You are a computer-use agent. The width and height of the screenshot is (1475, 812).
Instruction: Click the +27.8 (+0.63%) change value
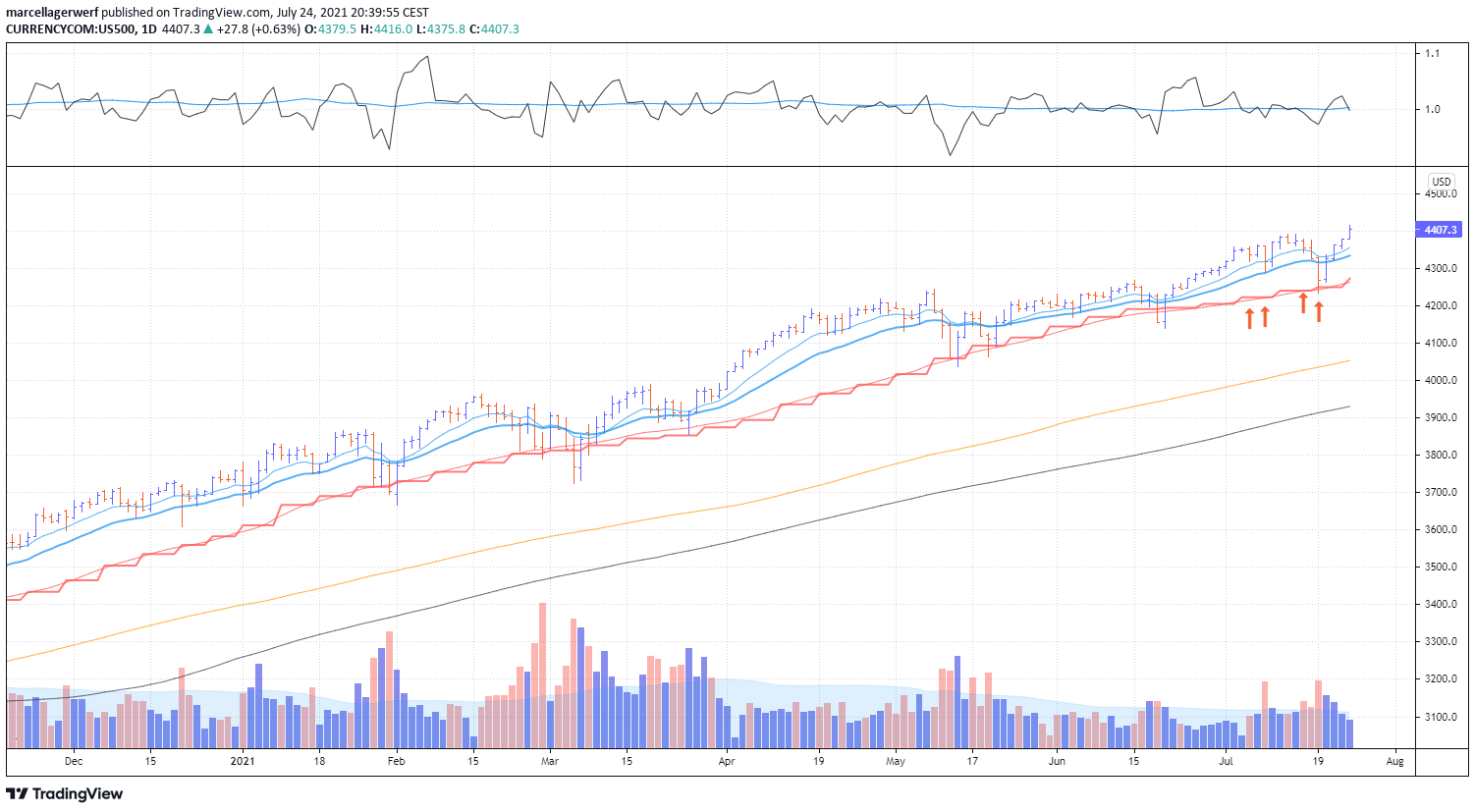[258, 29]
